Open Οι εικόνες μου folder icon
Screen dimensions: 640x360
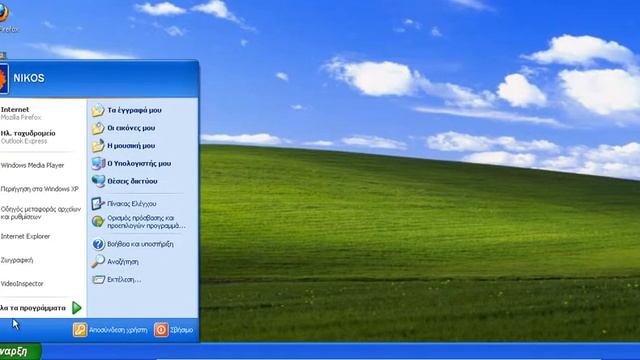tap(98, 128)
